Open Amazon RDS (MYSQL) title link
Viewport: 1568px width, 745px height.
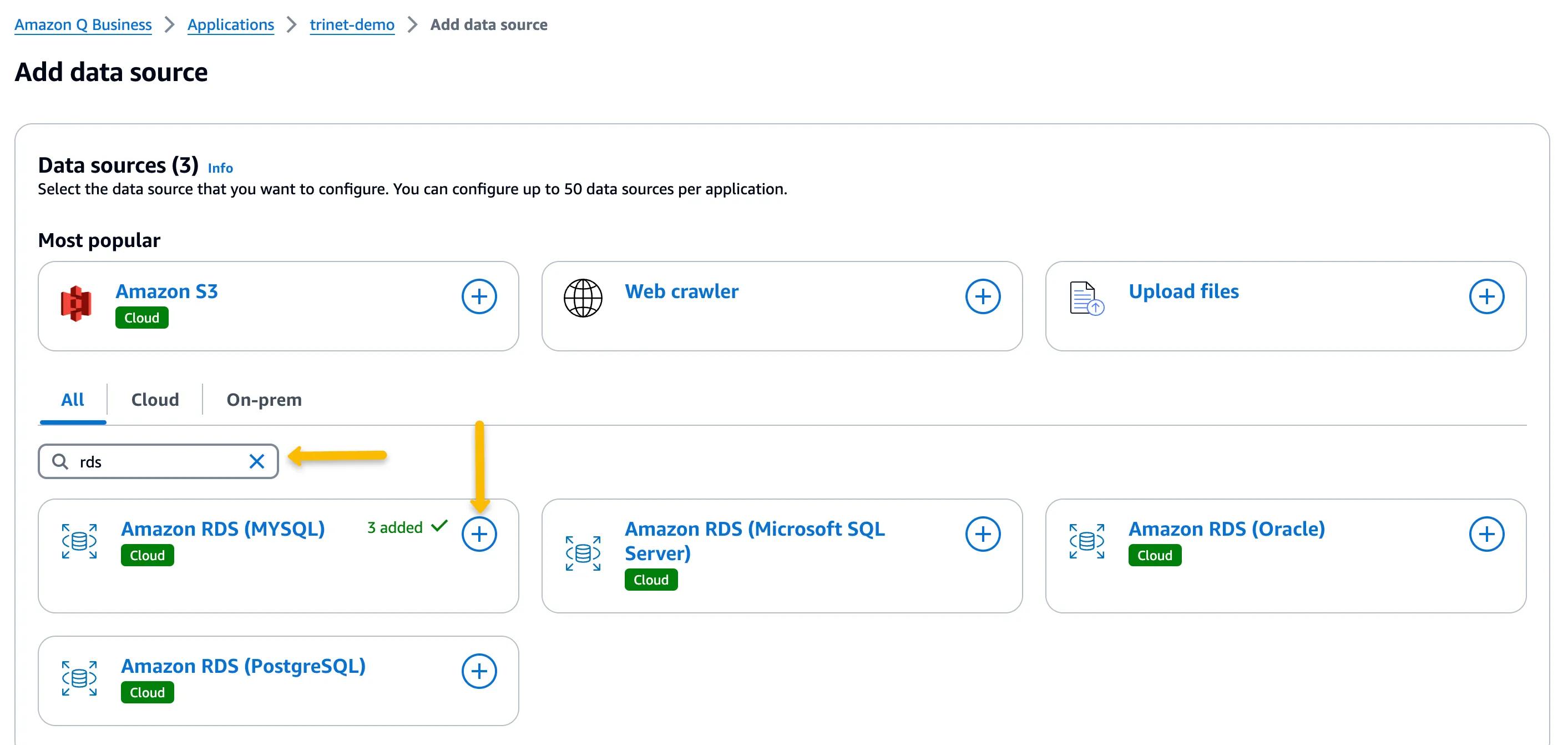point(223,528)
